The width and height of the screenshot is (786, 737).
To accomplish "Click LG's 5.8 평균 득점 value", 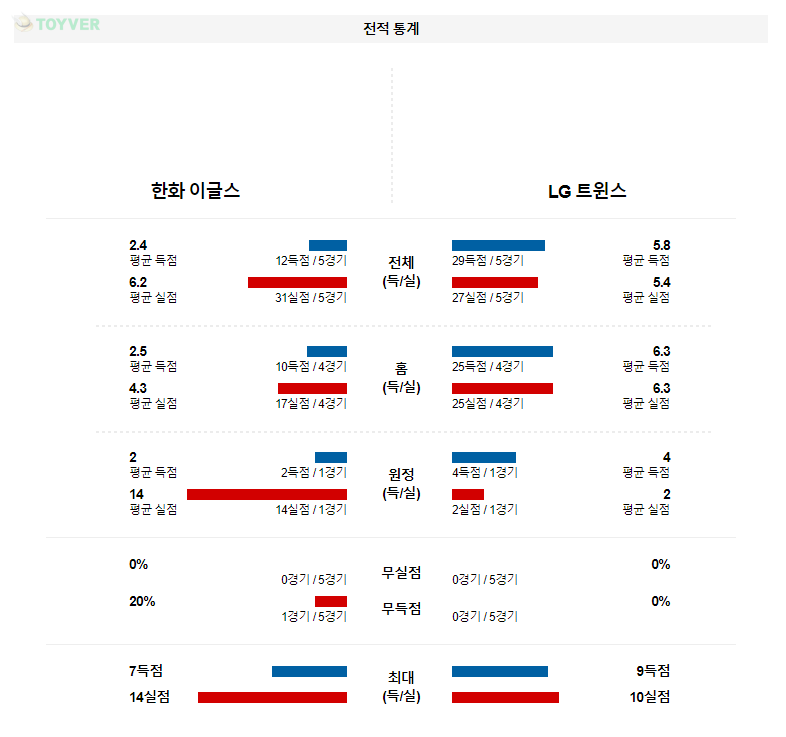I will pos(661,246).
